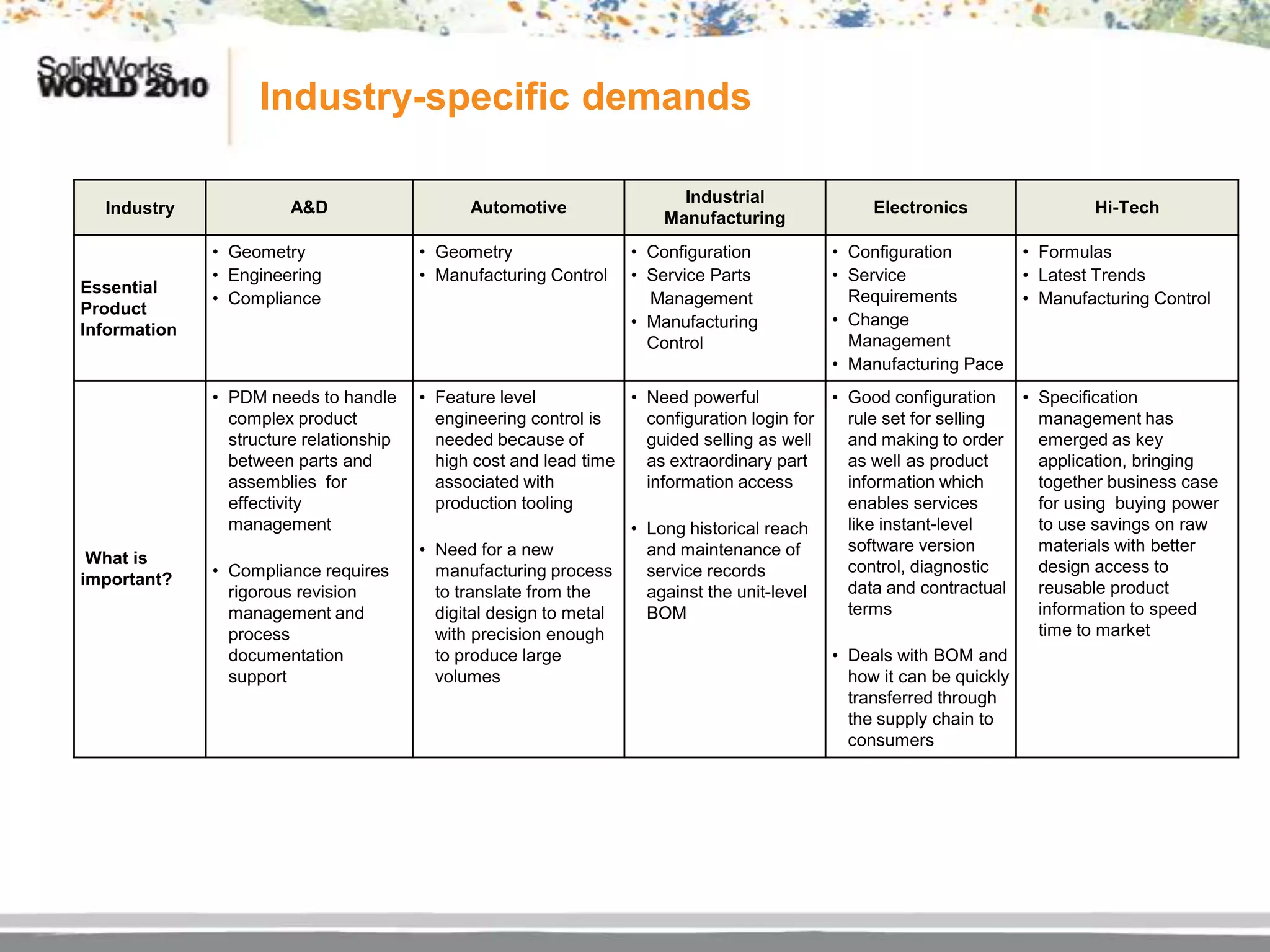Click the 'Industry' header cell
Screen dimensions: 1270x952
pos(140,208)
